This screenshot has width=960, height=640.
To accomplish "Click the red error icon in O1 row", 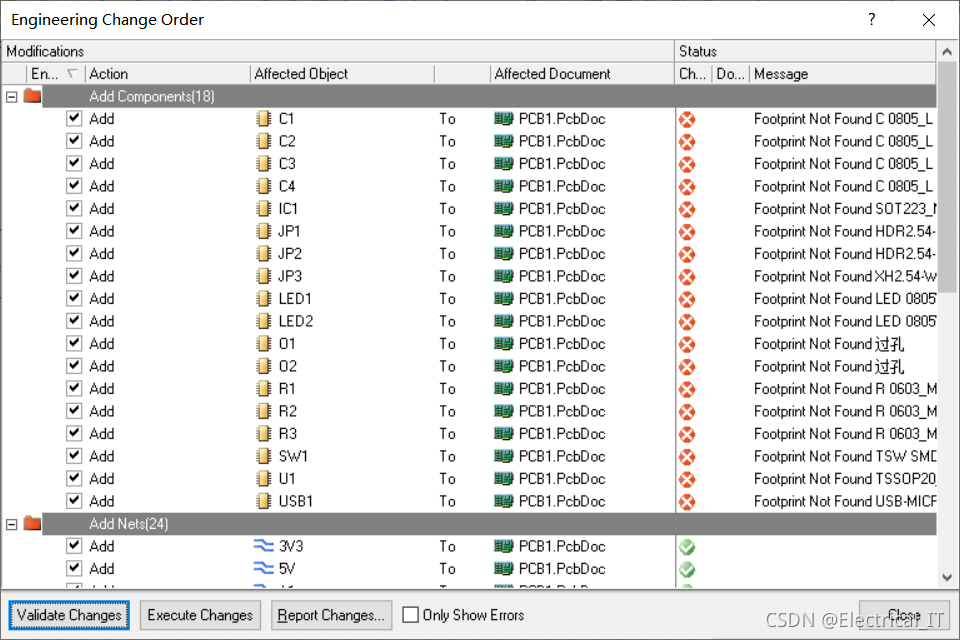I will 687,344.
